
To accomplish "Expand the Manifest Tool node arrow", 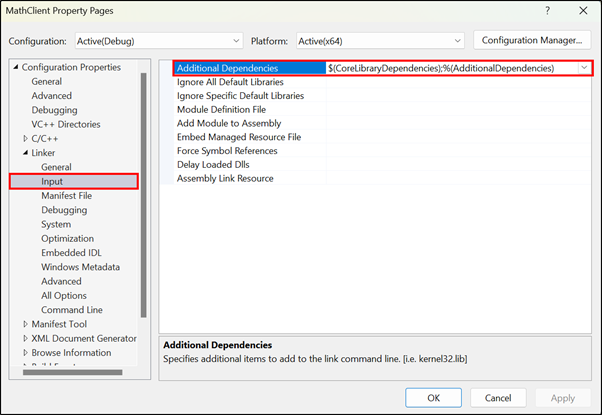I will point(25,324).
